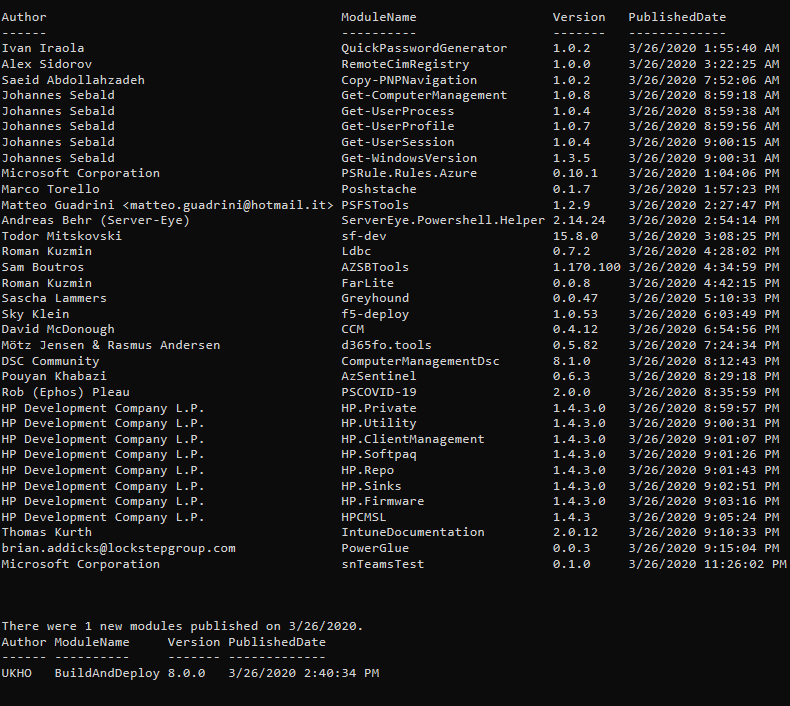The width and height of the screenshot is (790, 706).
Task: Click the author Alex Sidorov
Action: pyautogui.click(x=46, y=65)
